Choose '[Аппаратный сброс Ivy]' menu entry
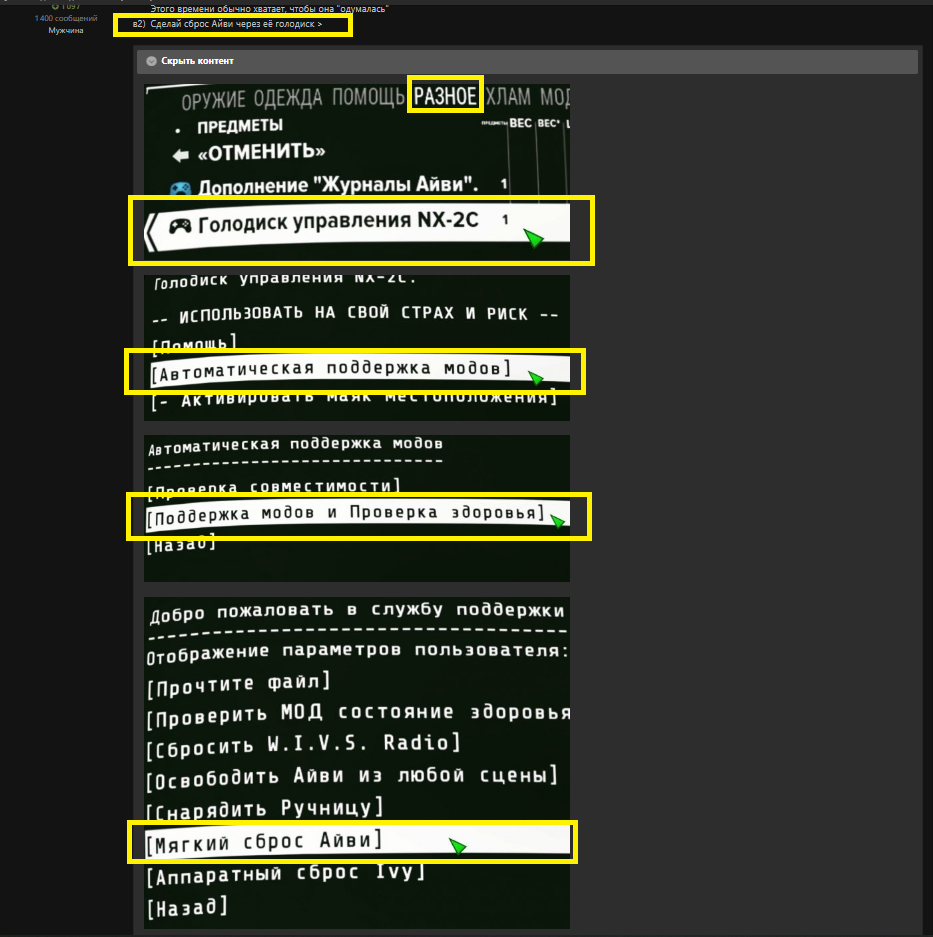 pyautogui.click(x=285, y=874)
